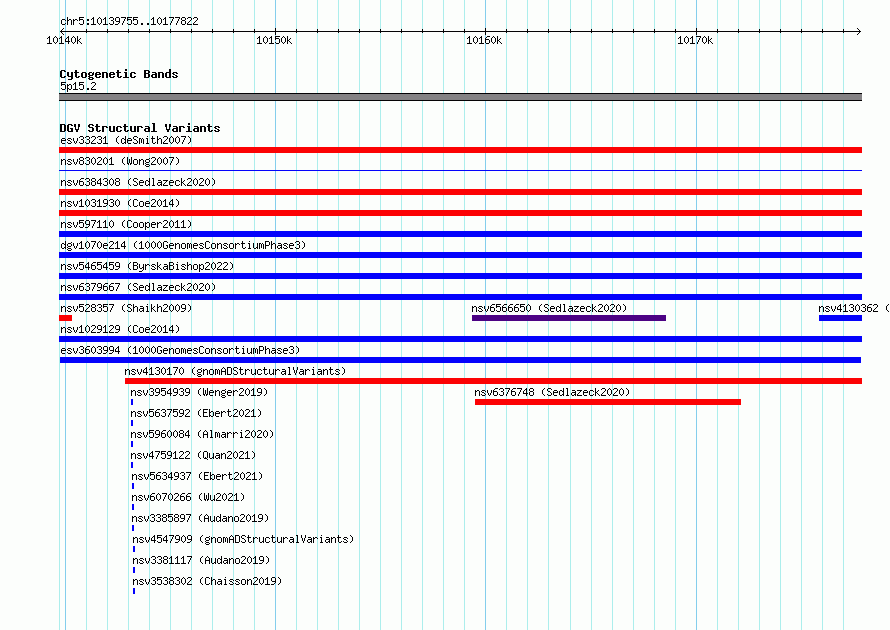The width and height of the screenshot is (890, 630).
Task: Click the 10150k ruler mark
Action: pos(274,40)
